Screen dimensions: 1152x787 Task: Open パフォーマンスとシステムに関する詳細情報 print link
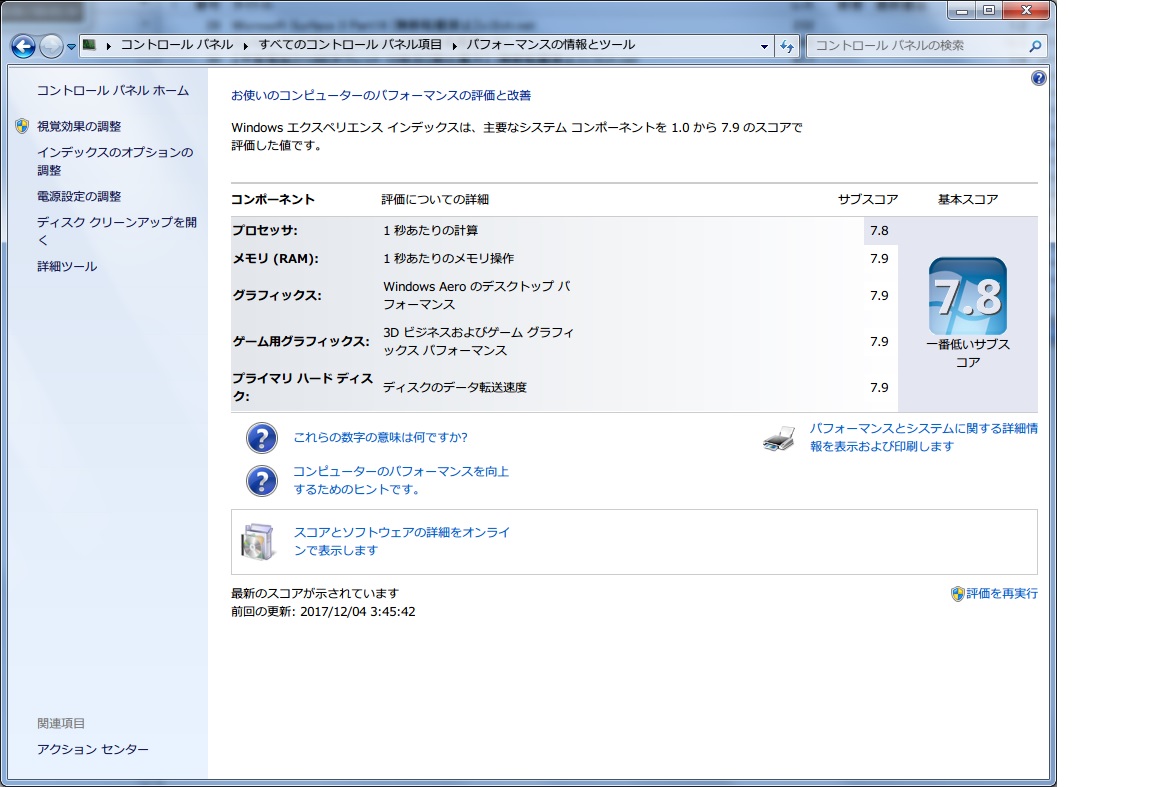(924, 437)
